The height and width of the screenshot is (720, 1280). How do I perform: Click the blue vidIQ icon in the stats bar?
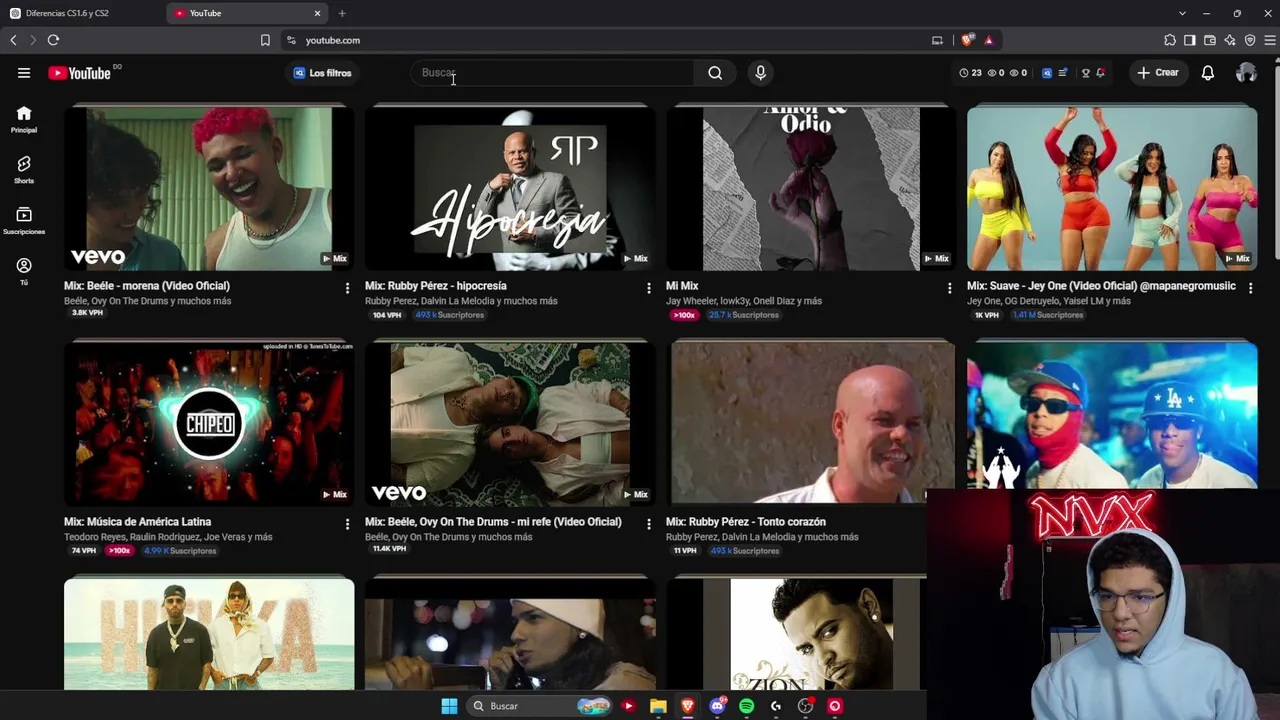pos(1047,73)
